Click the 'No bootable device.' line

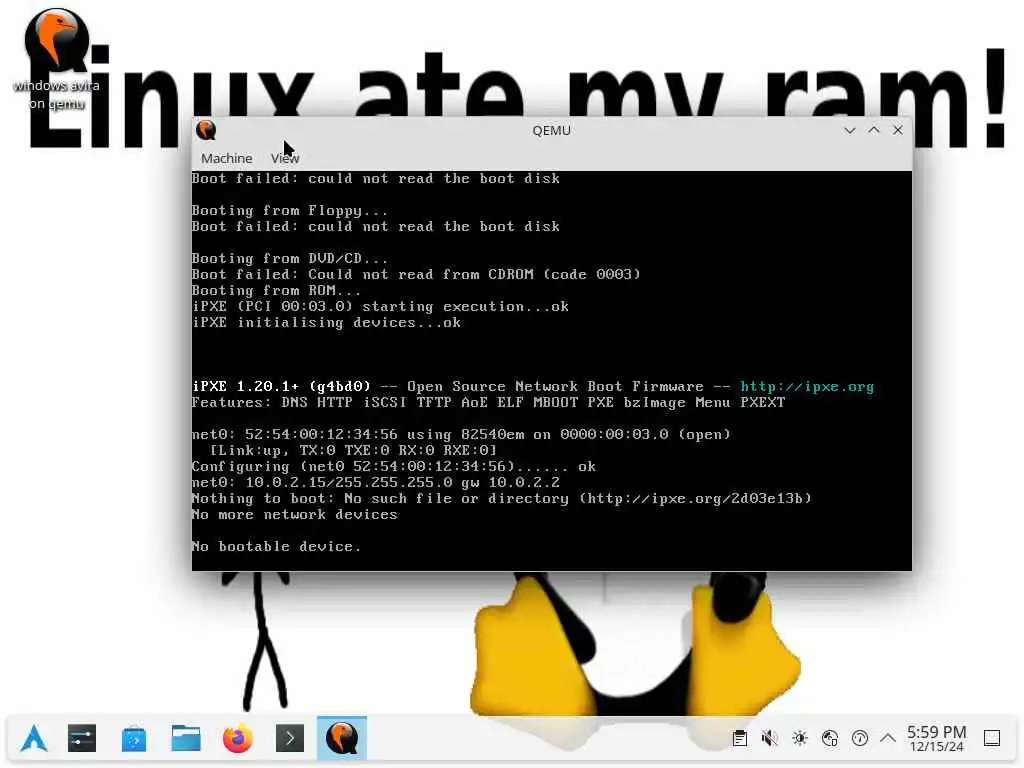276,546
